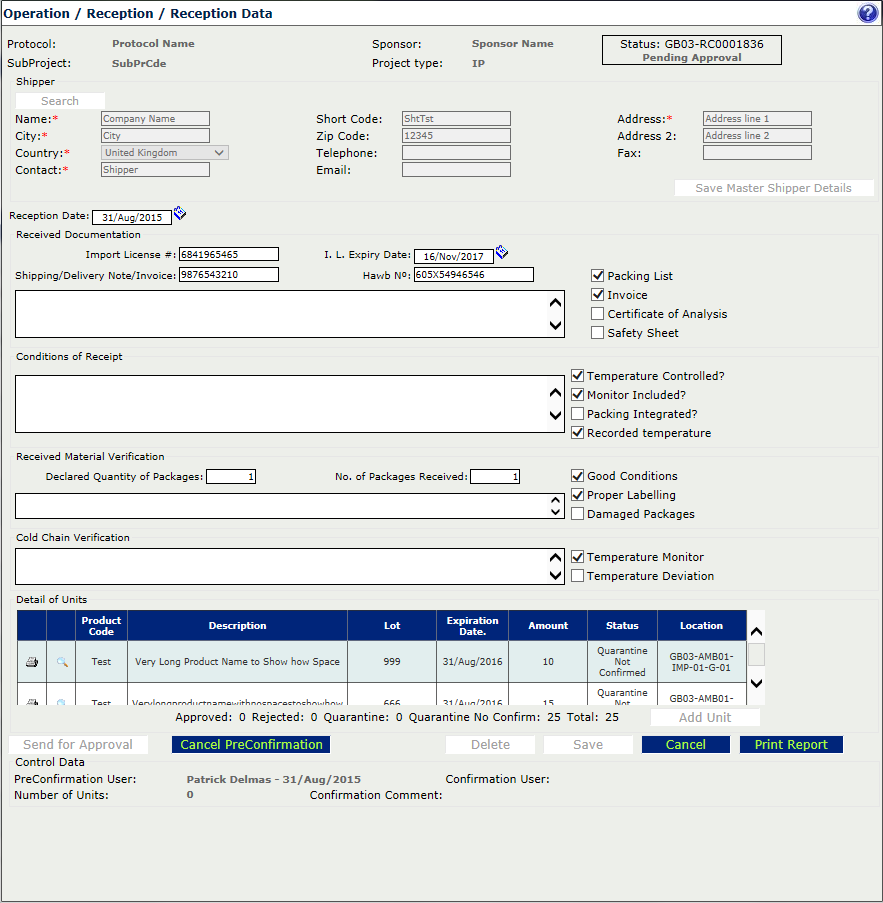Check the Damaged Packages checkbox
883x903 pixels.
578,514
